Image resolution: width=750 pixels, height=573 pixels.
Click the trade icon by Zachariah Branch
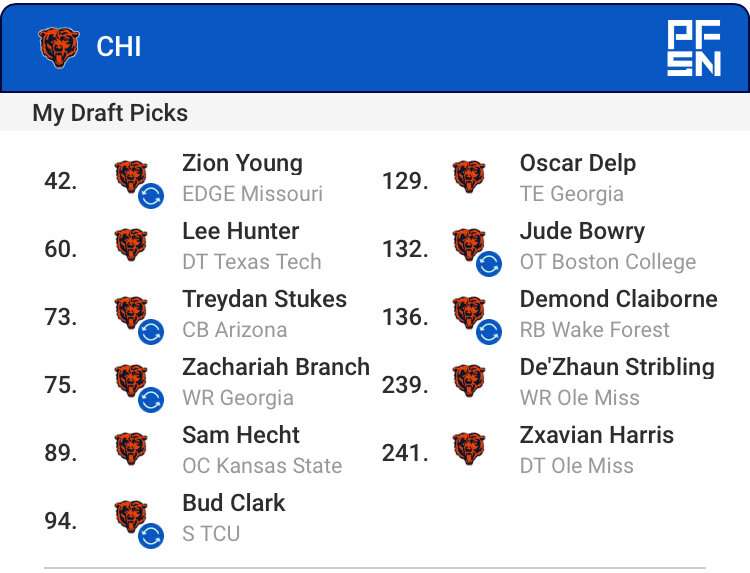151,399
